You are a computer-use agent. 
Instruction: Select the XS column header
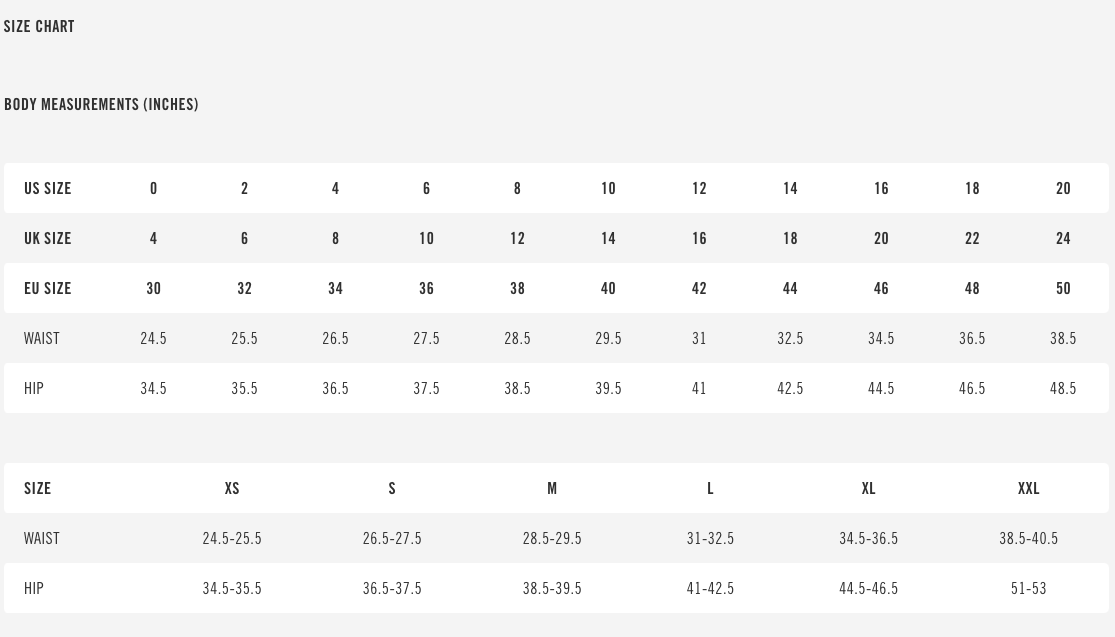232,488
